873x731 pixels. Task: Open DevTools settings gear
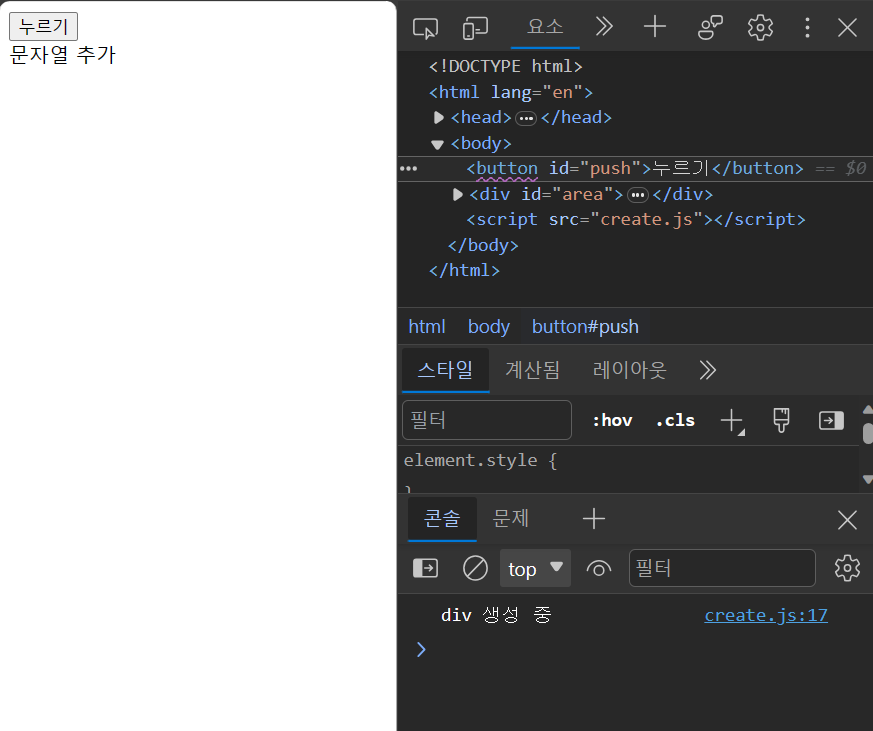point(760,27)
